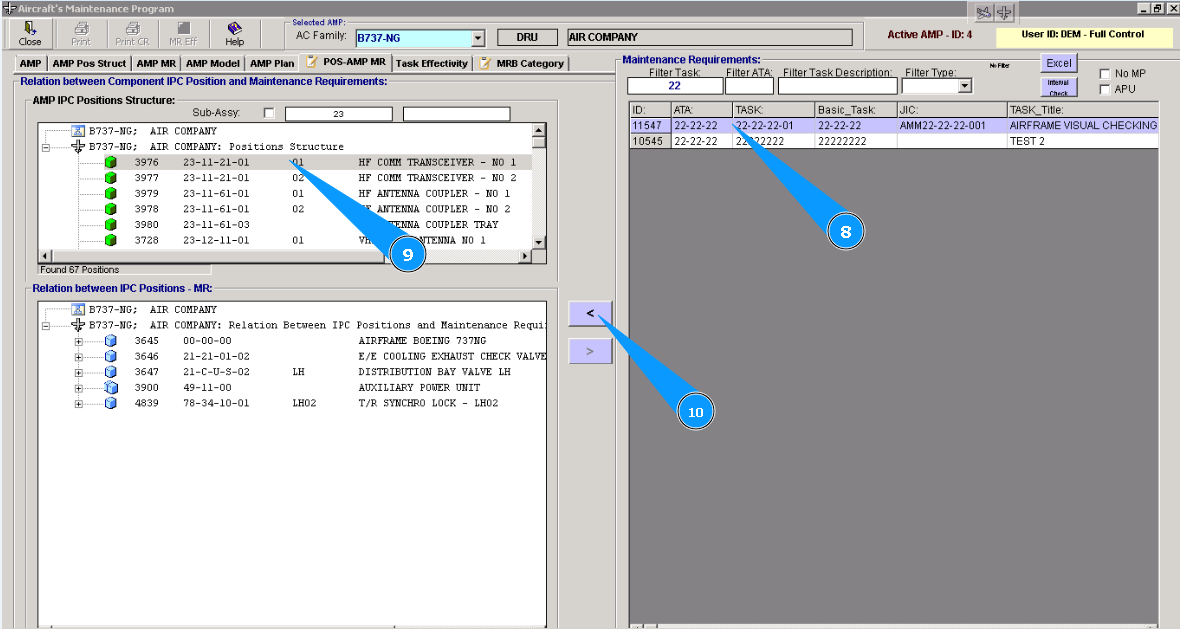1180x630 pixels.
Task: Click the Excel export button
Action: coord(1058,63)
